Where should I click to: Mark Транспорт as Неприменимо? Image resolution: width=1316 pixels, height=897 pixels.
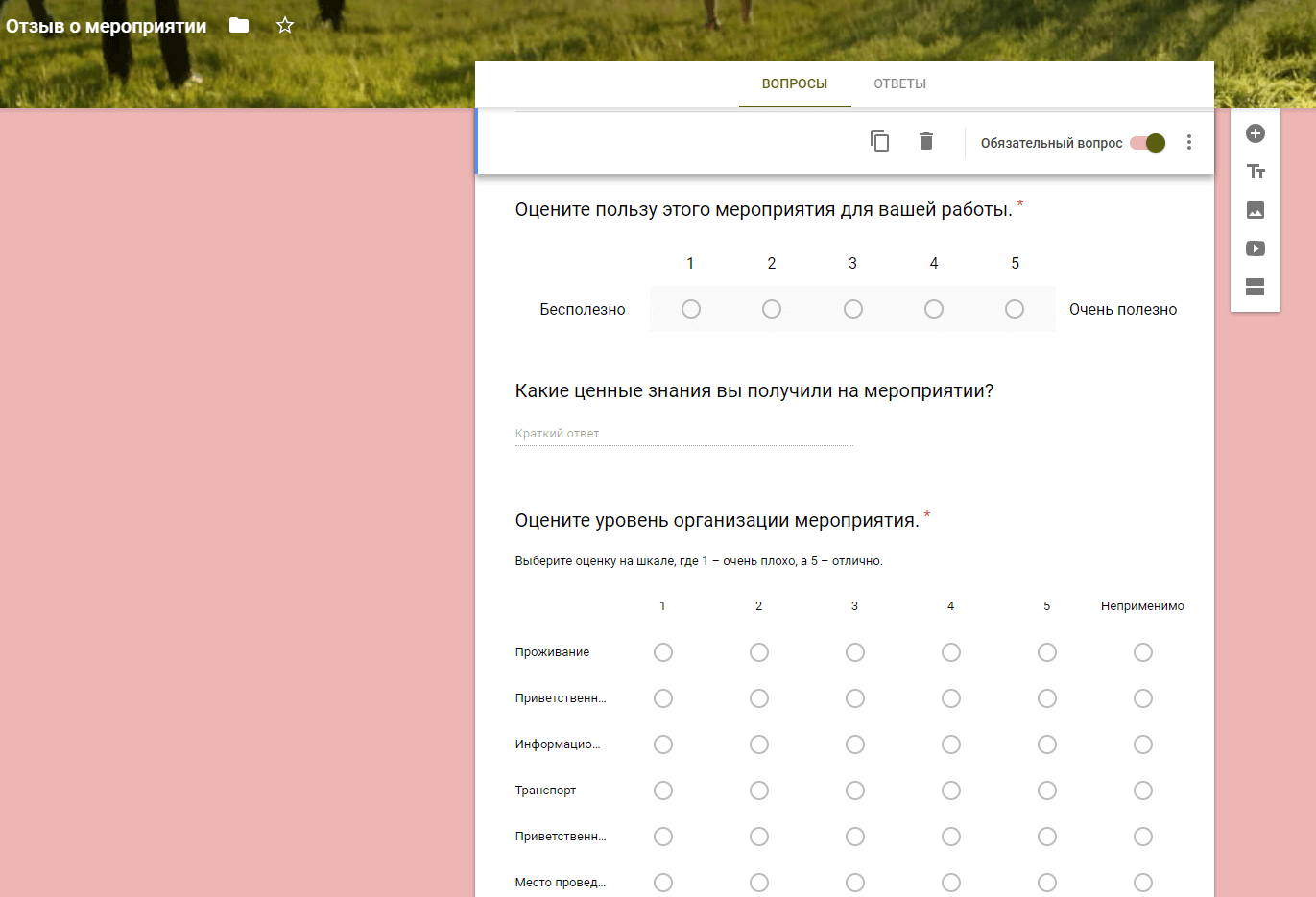(1142, 791)
